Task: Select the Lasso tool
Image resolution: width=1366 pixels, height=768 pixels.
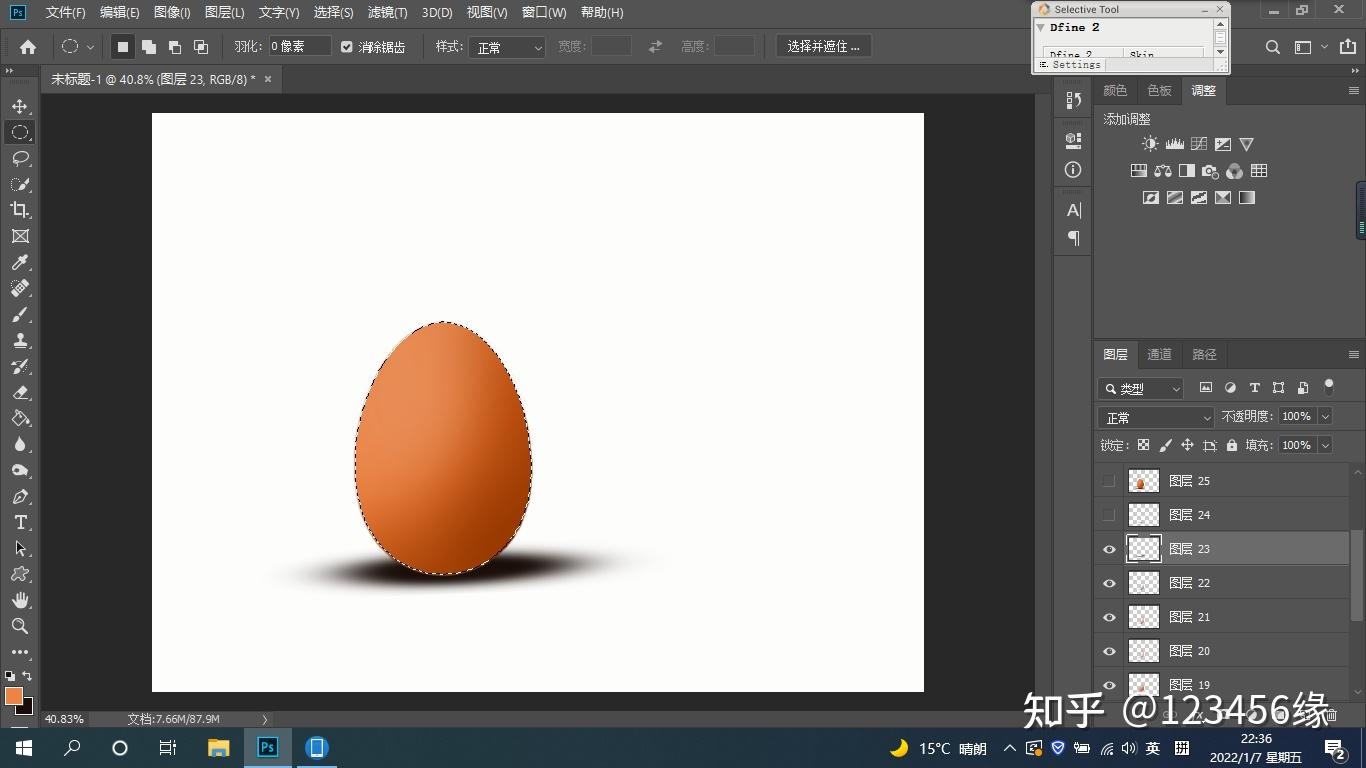Action: coord(20,158)
